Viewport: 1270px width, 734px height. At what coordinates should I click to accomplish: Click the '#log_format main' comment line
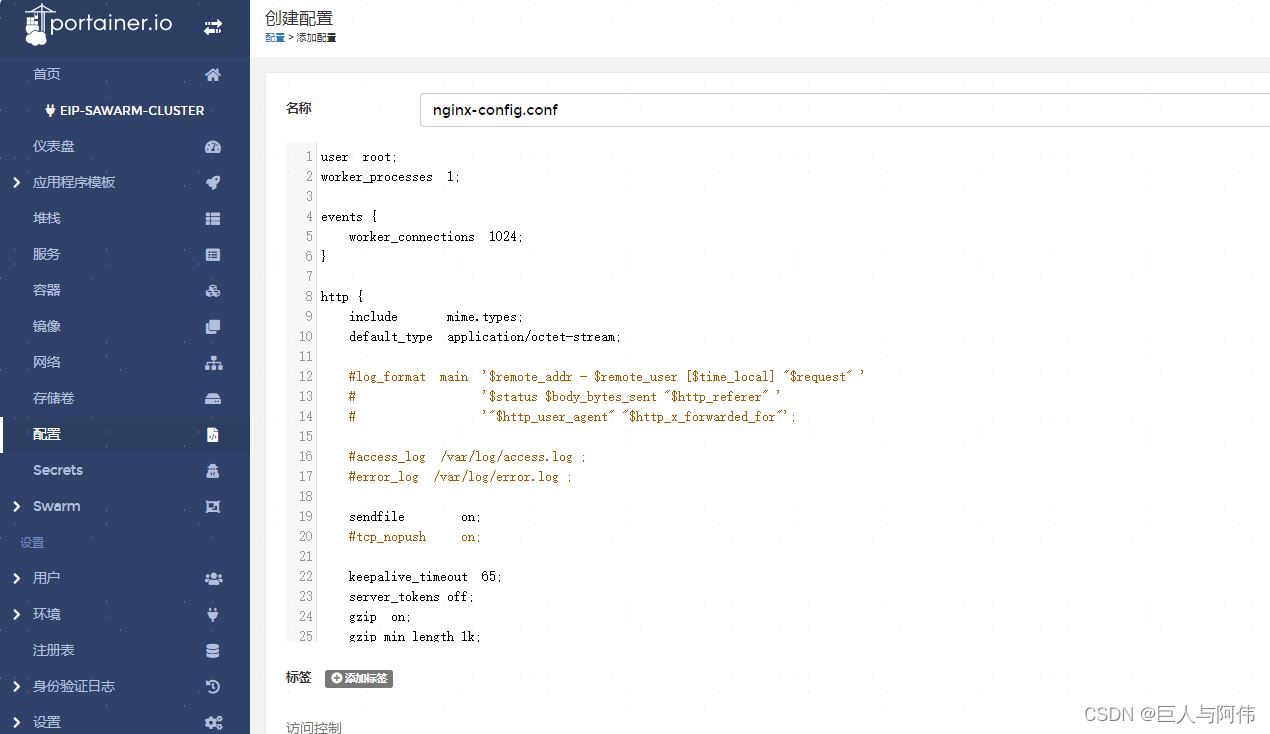tap(607, 377)
